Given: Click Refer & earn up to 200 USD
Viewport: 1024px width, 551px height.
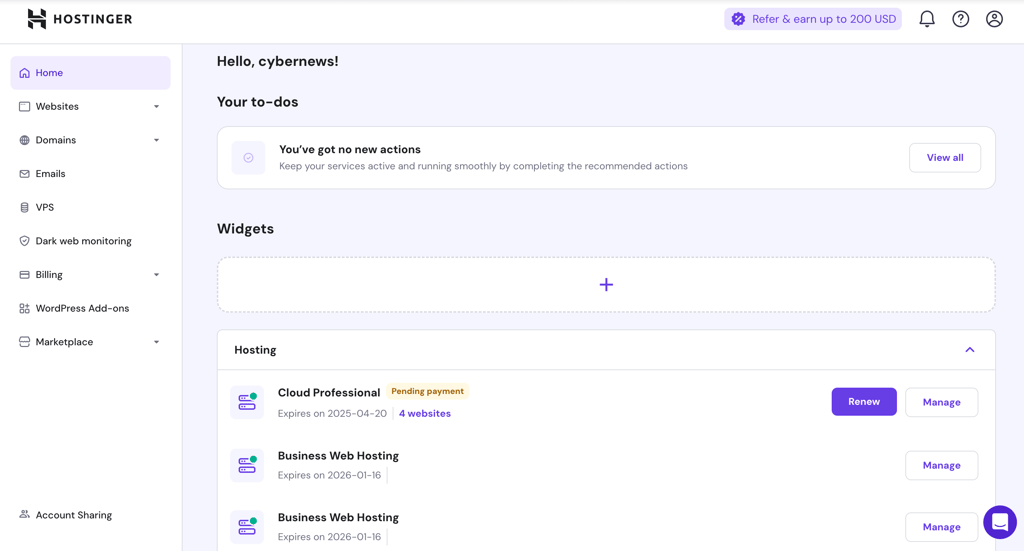Looking at the screenshot, I should (x=812, y=19).
